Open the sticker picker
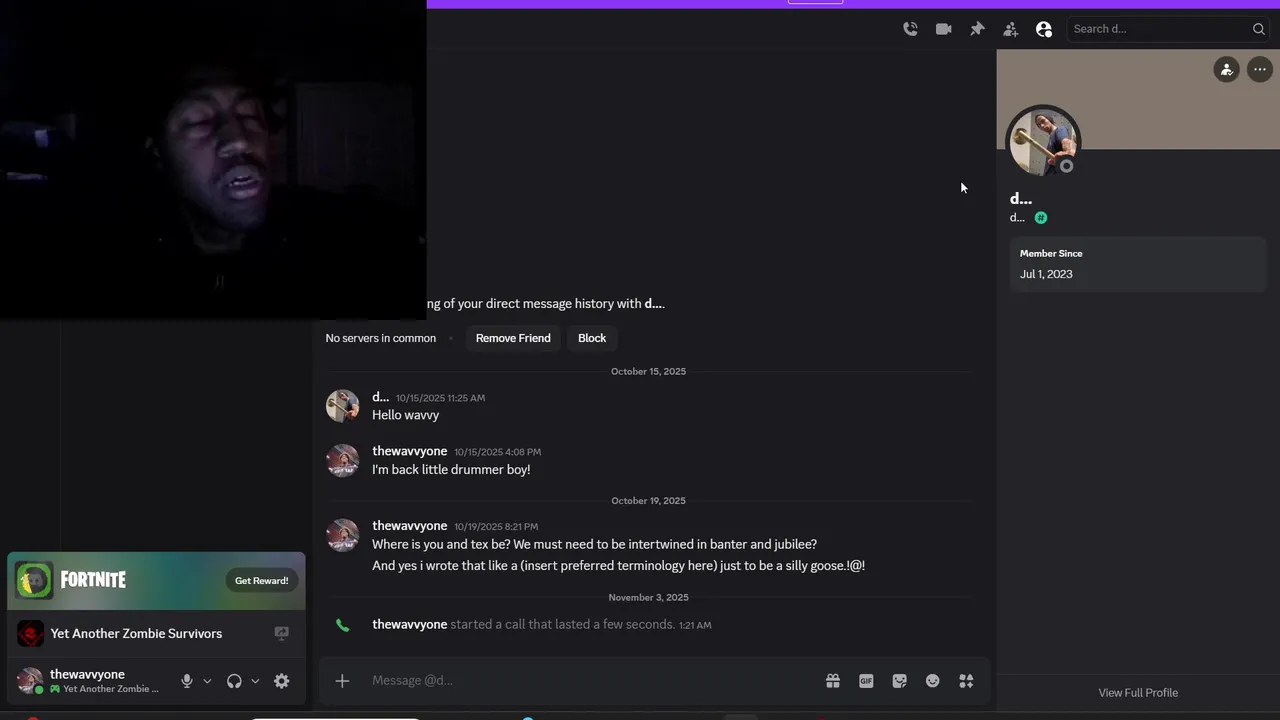Viewport: 1280px width, 720px height. pyautogui.click(x=899, y=681)
